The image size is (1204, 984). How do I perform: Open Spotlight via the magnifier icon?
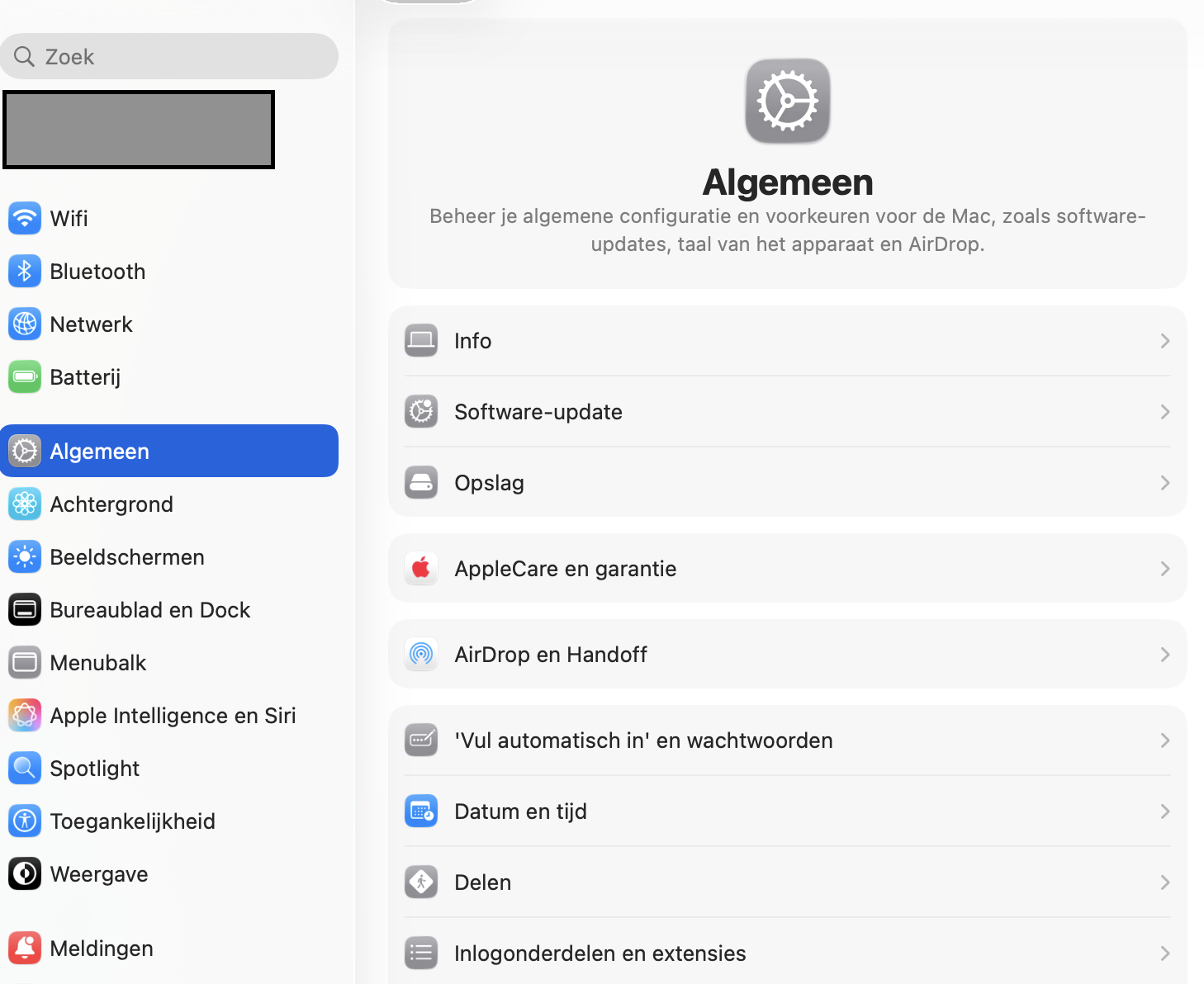25,768
